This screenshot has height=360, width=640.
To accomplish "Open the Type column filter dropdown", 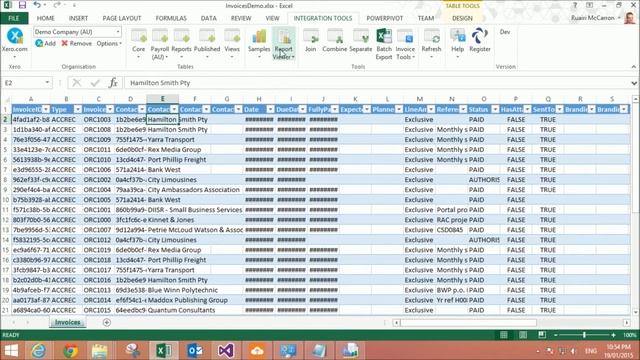I will pyautogui.click(x=78, y=109).
